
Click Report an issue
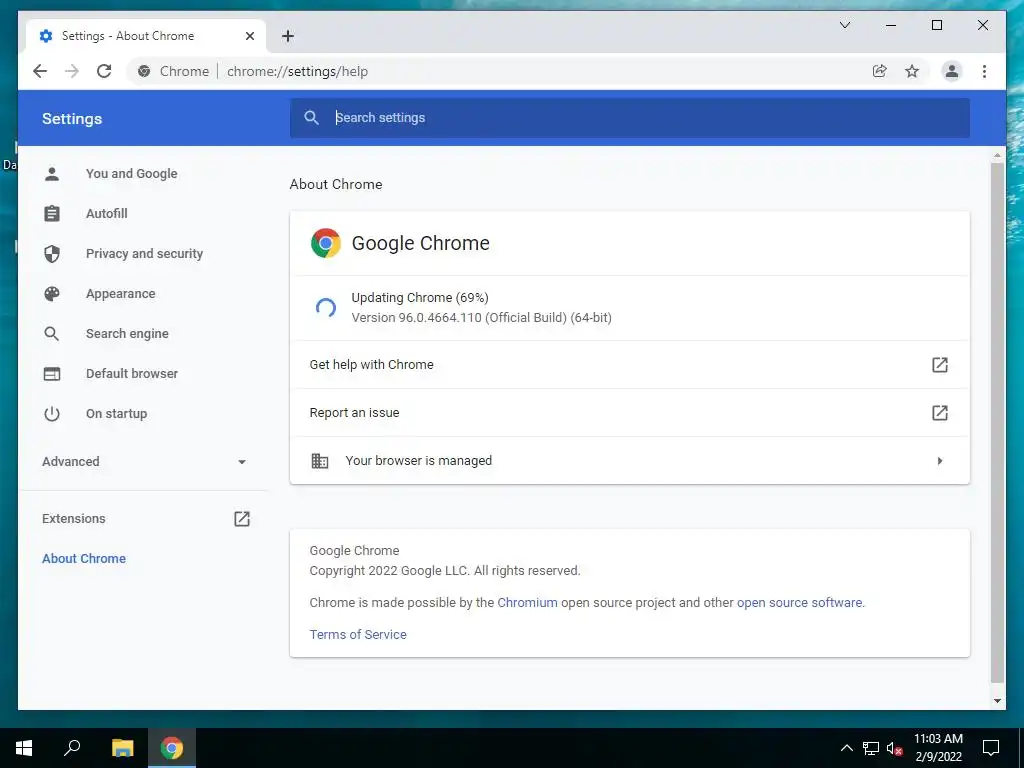pos(630,413)
